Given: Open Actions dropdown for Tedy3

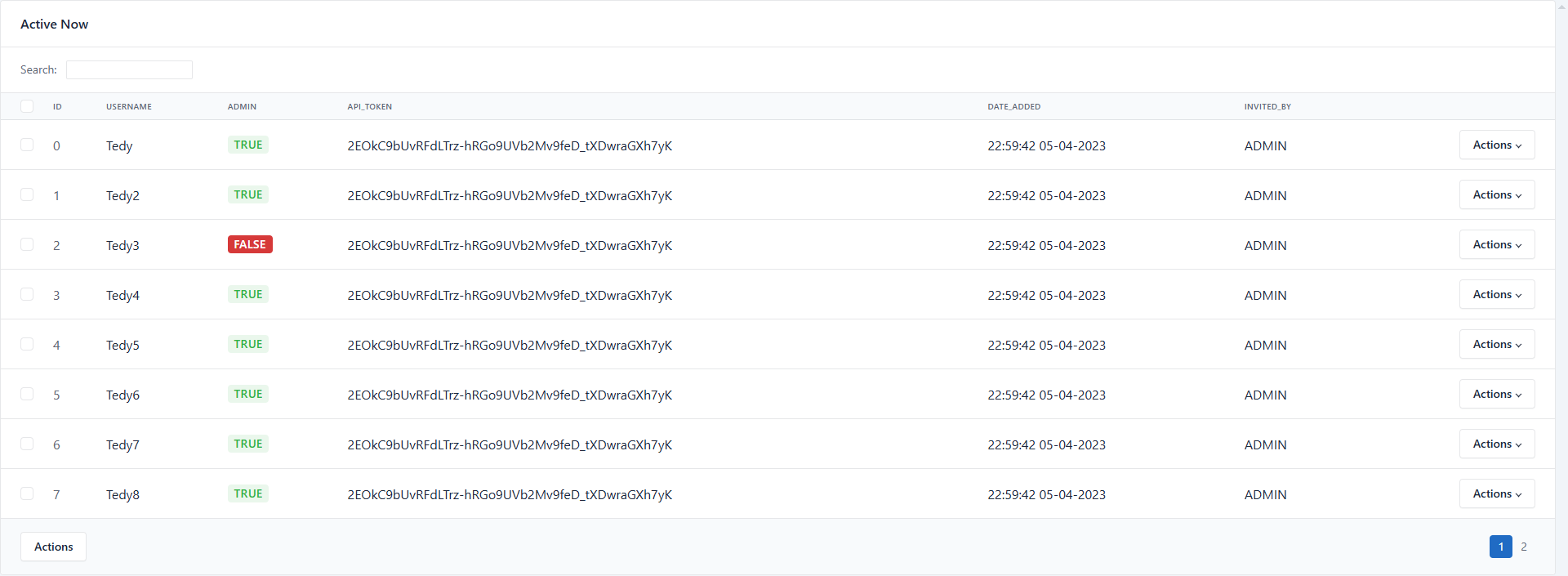Looking at the screenshot, I should [x=1497, y=244].
